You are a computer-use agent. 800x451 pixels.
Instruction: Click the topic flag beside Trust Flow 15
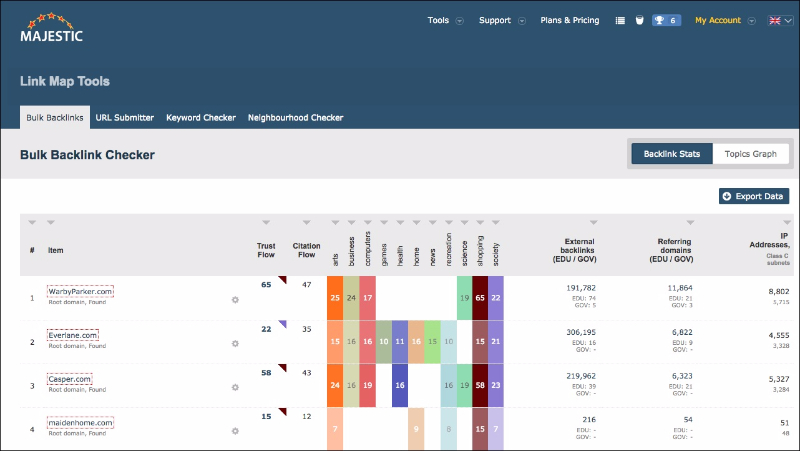[x=283, y=411]
